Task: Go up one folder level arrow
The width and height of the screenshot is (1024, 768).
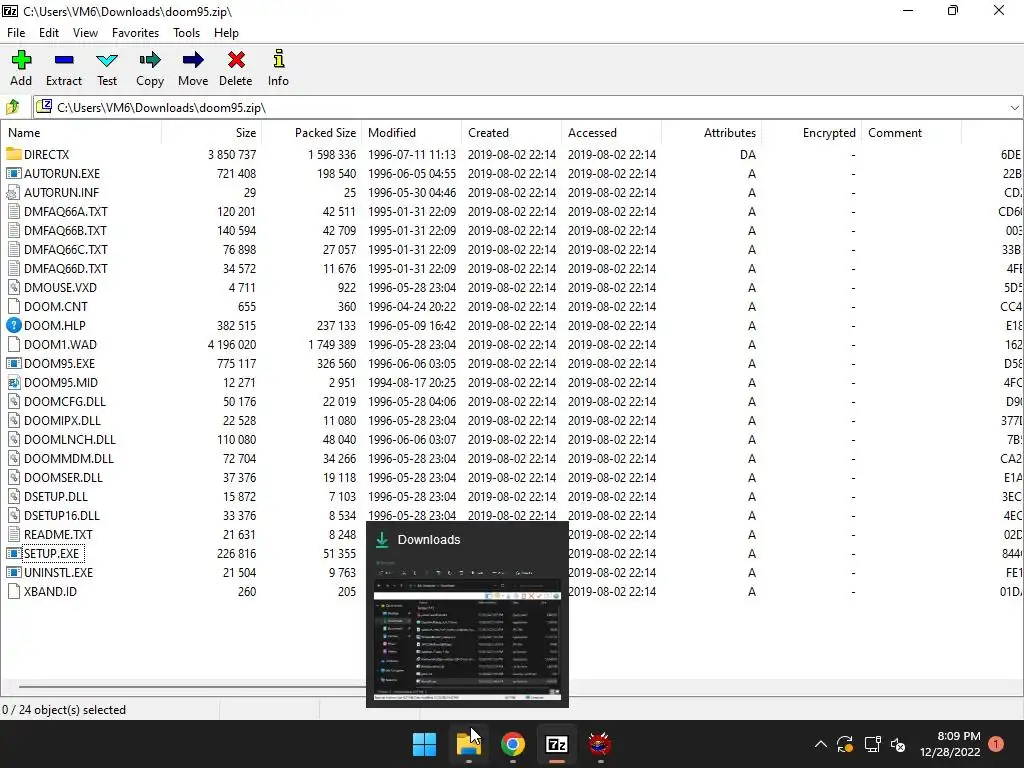Action: [x=12, y=107]
